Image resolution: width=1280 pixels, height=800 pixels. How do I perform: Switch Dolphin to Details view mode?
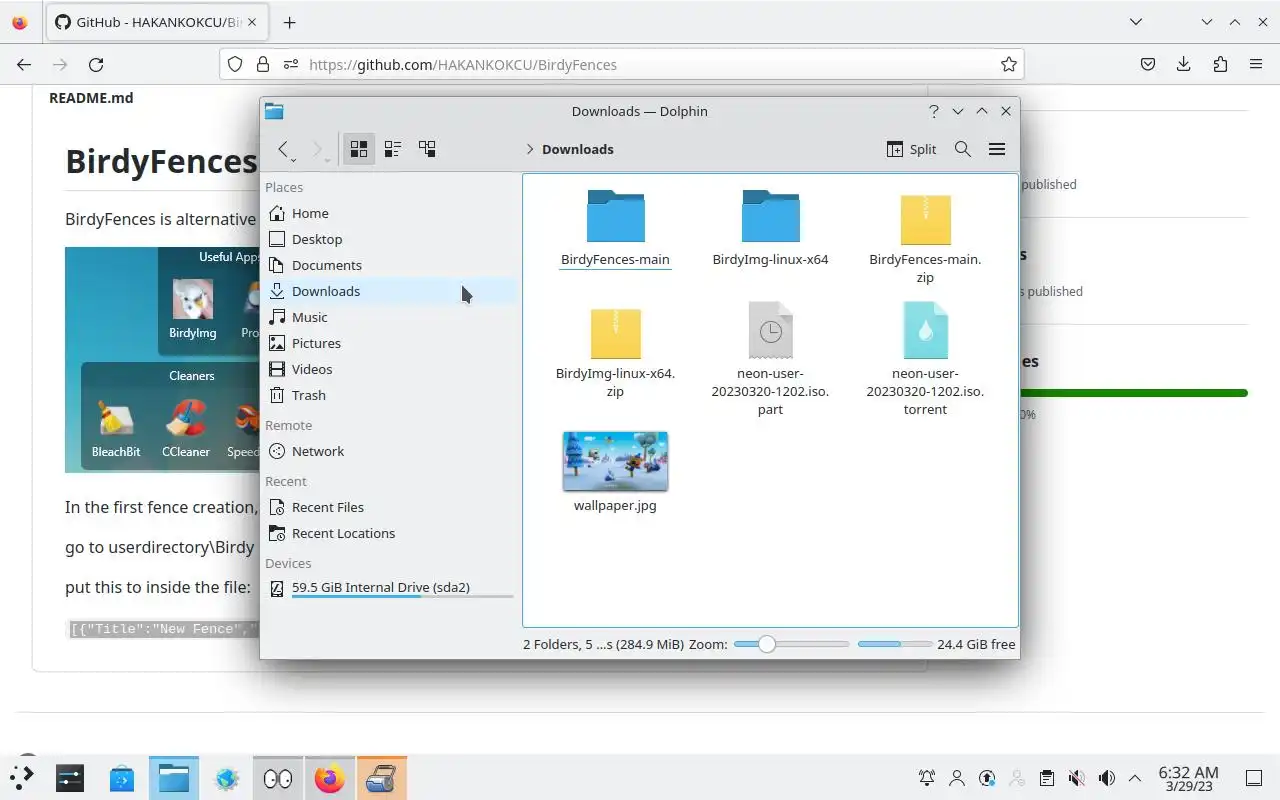(427, 149)
